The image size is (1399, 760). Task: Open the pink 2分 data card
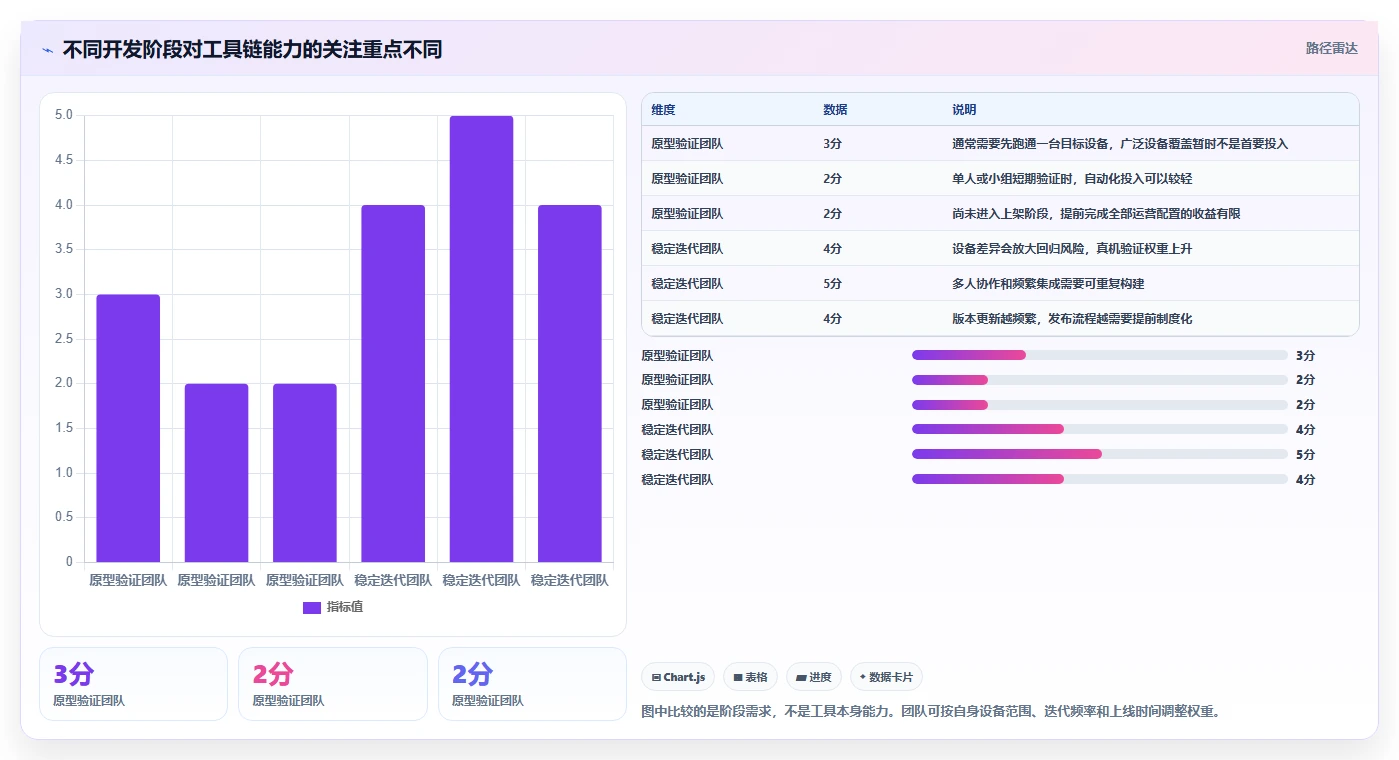point(332,684)
